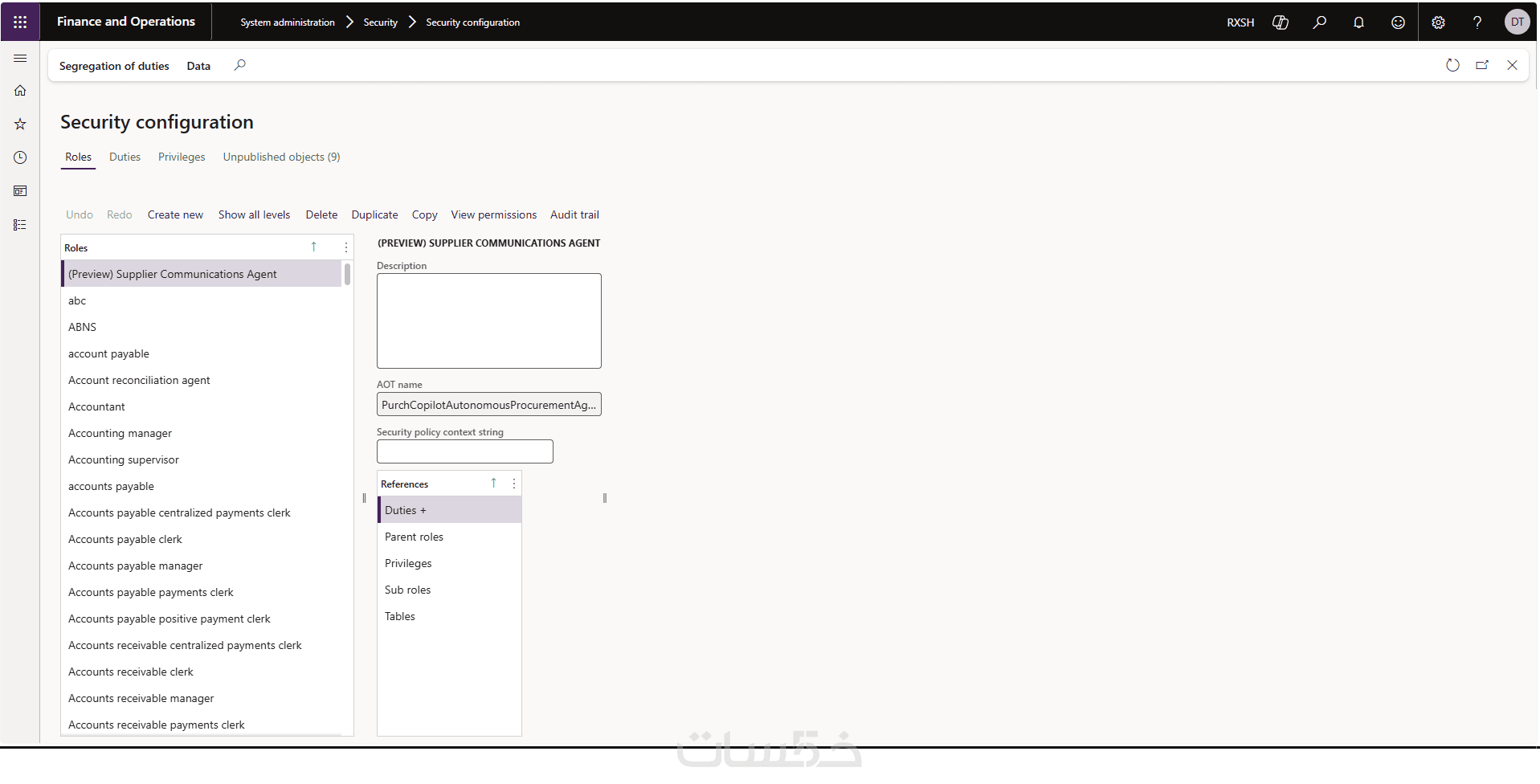Click the Duplicate button

375,215
